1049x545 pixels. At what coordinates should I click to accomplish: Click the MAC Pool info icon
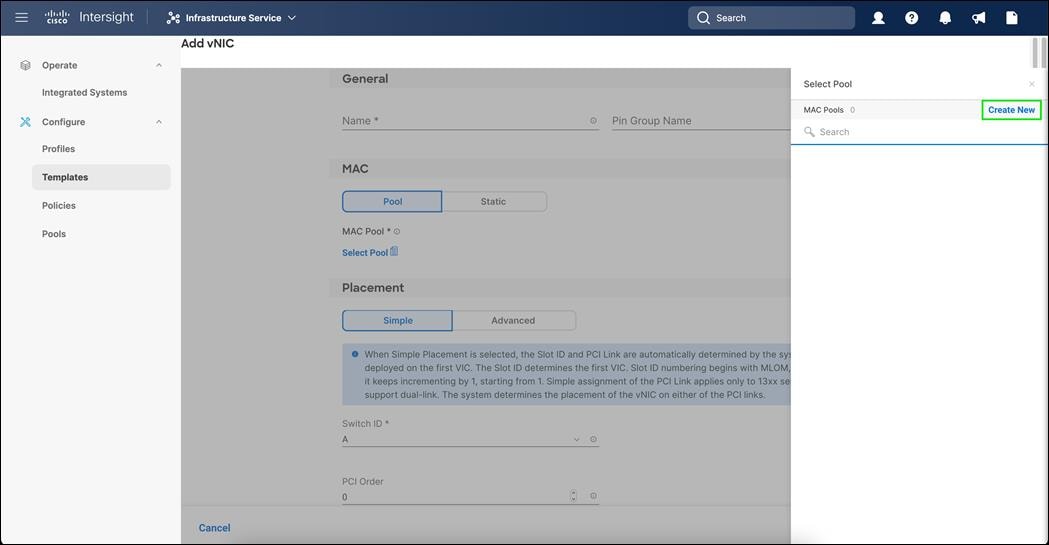pyautogui.click(x=397, y=231)
